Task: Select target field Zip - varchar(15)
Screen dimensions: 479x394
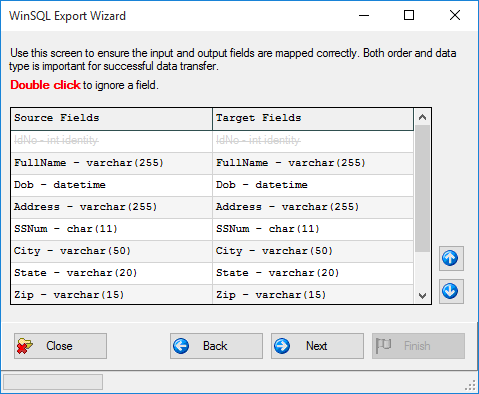Action: 313,294
